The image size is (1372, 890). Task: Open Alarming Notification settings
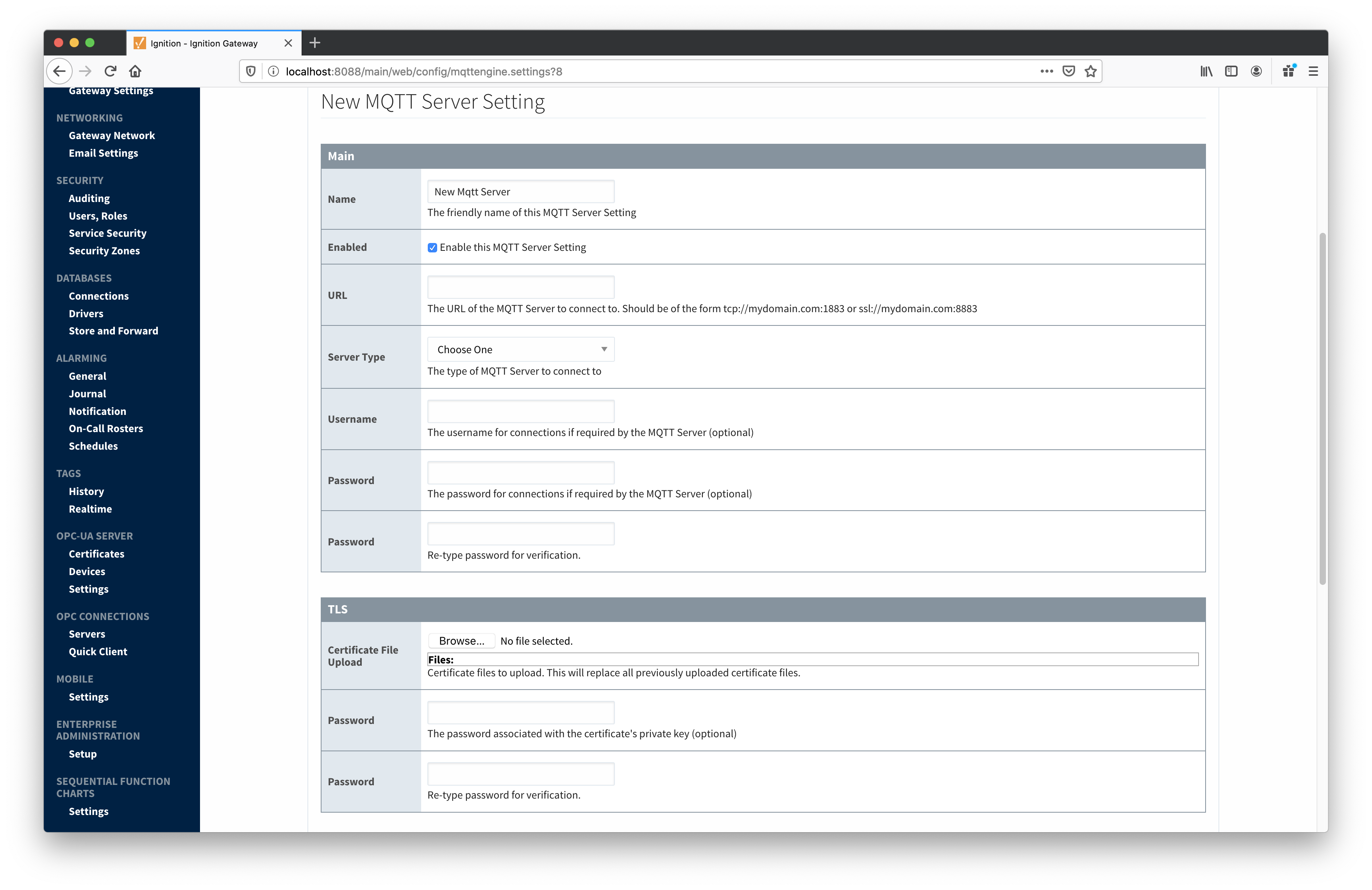coord(97,411)
